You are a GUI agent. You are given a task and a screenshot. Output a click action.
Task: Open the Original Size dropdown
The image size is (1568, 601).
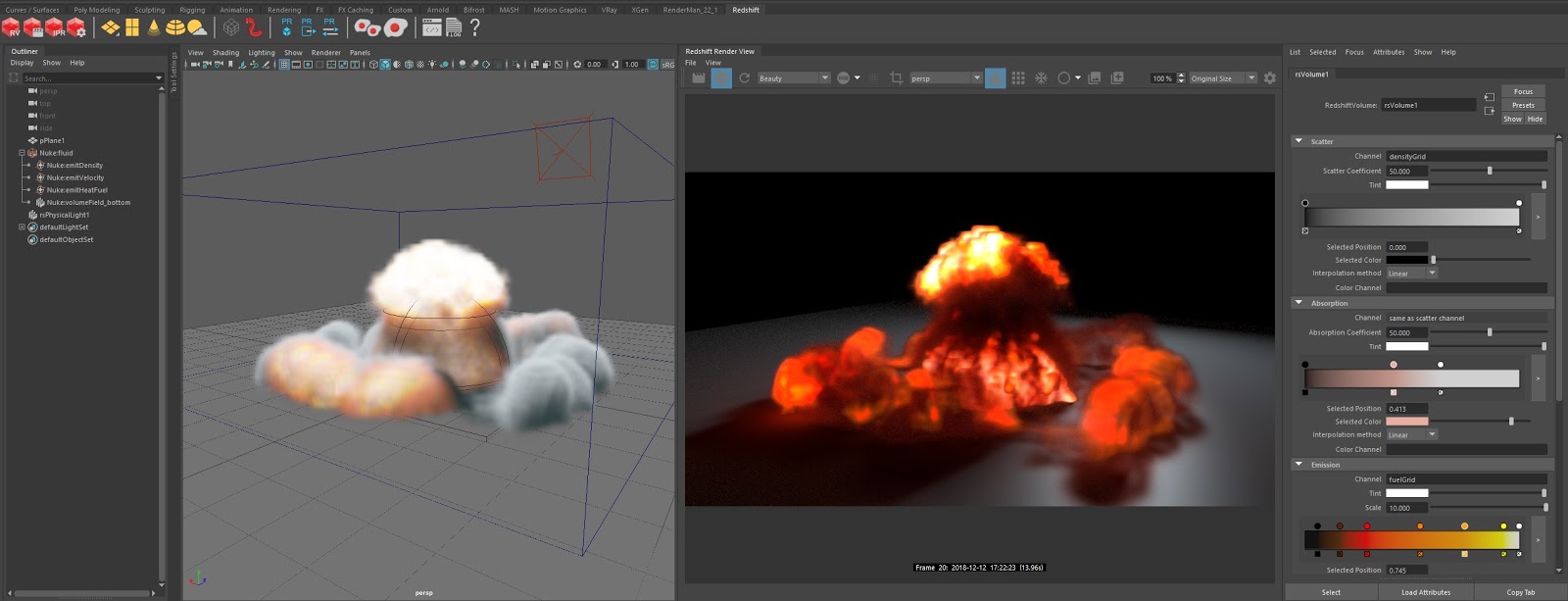coord(1223,78)
